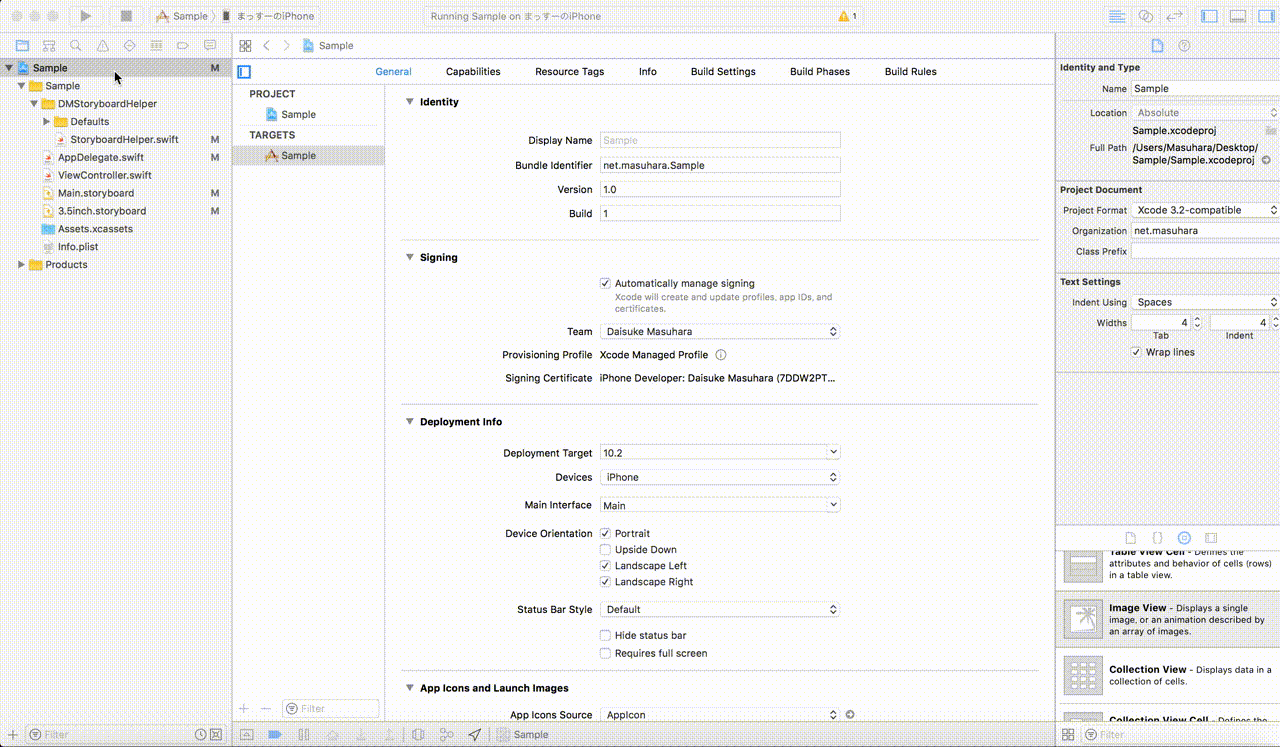
Task: Open the Report navigator
Action: point(210,46)
